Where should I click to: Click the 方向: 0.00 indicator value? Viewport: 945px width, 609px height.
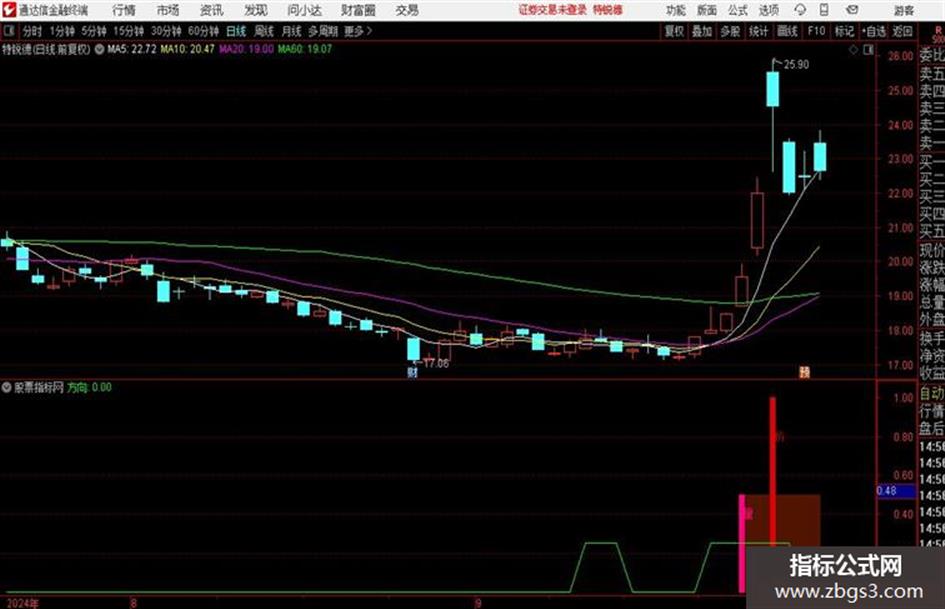(89, 387)
